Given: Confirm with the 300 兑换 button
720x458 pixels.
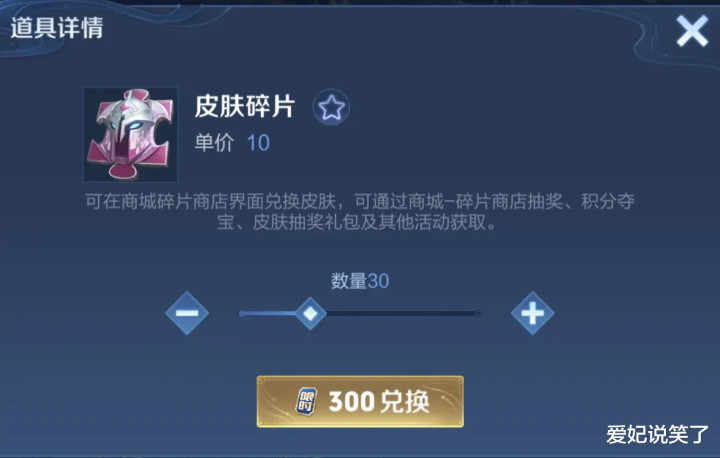Looking at the screenshot, I should point(360,401).
